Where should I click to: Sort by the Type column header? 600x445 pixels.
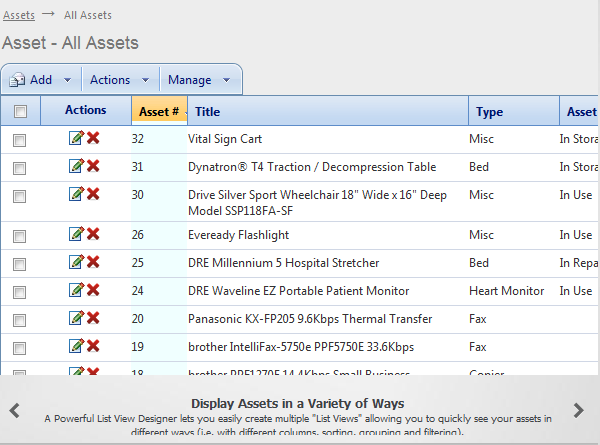tap(490, 112)
